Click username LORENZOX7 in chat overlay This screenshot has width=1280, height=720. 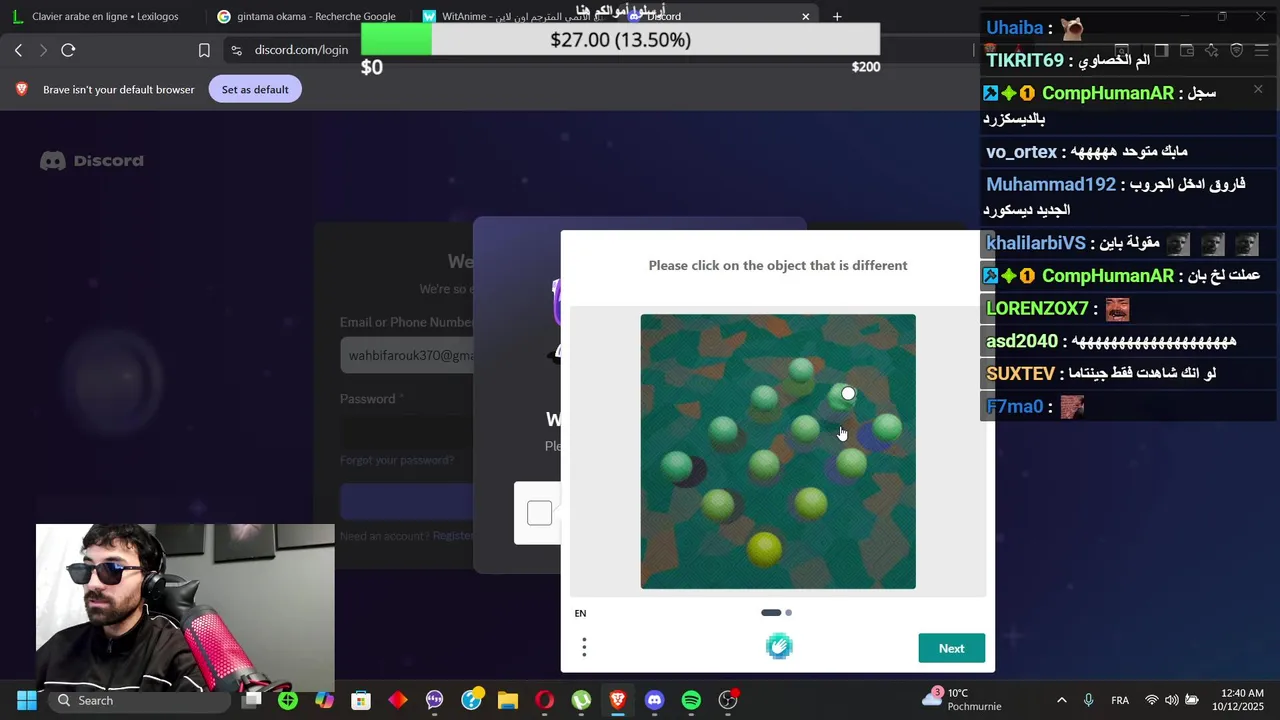1037,309
